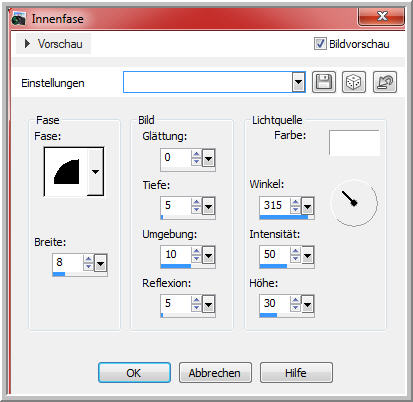This screenshot has width=413, height=402.
Task: Toggle the Bildvorschau checkbox
Action: pyautogui.click(x=320, y=44)
